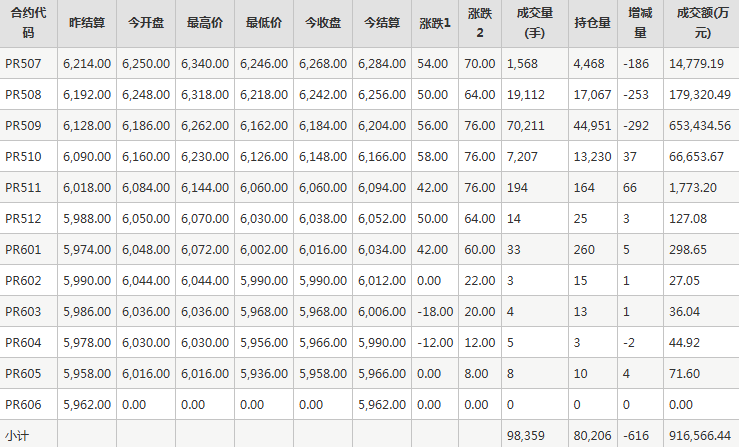Viewport: 739px width, 447px height.
Task: Select contract code PR606
Action: pos(23,405)
